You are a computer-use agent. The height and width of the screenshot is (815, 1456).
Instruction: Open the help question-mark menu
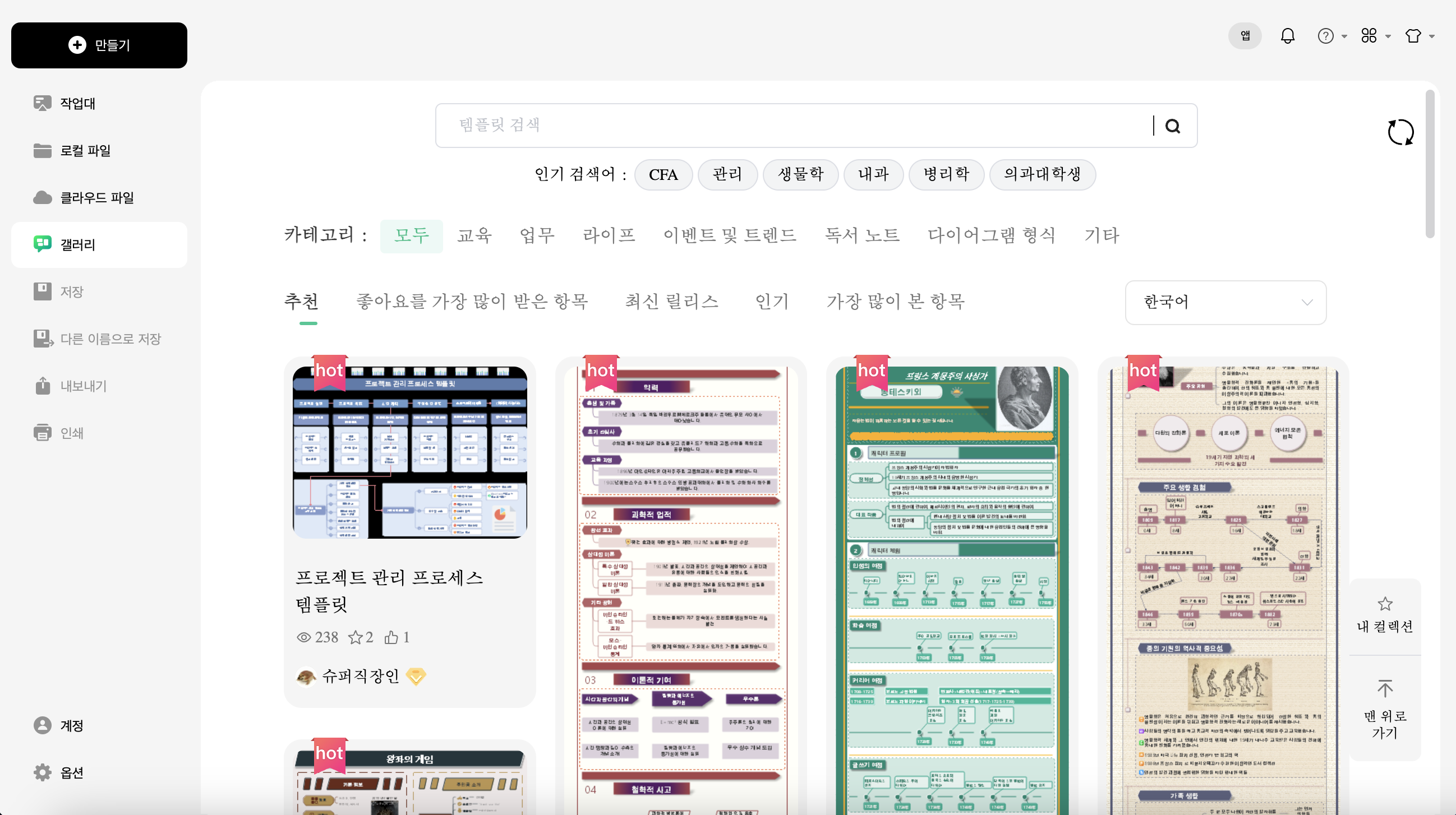[1331, 35]
